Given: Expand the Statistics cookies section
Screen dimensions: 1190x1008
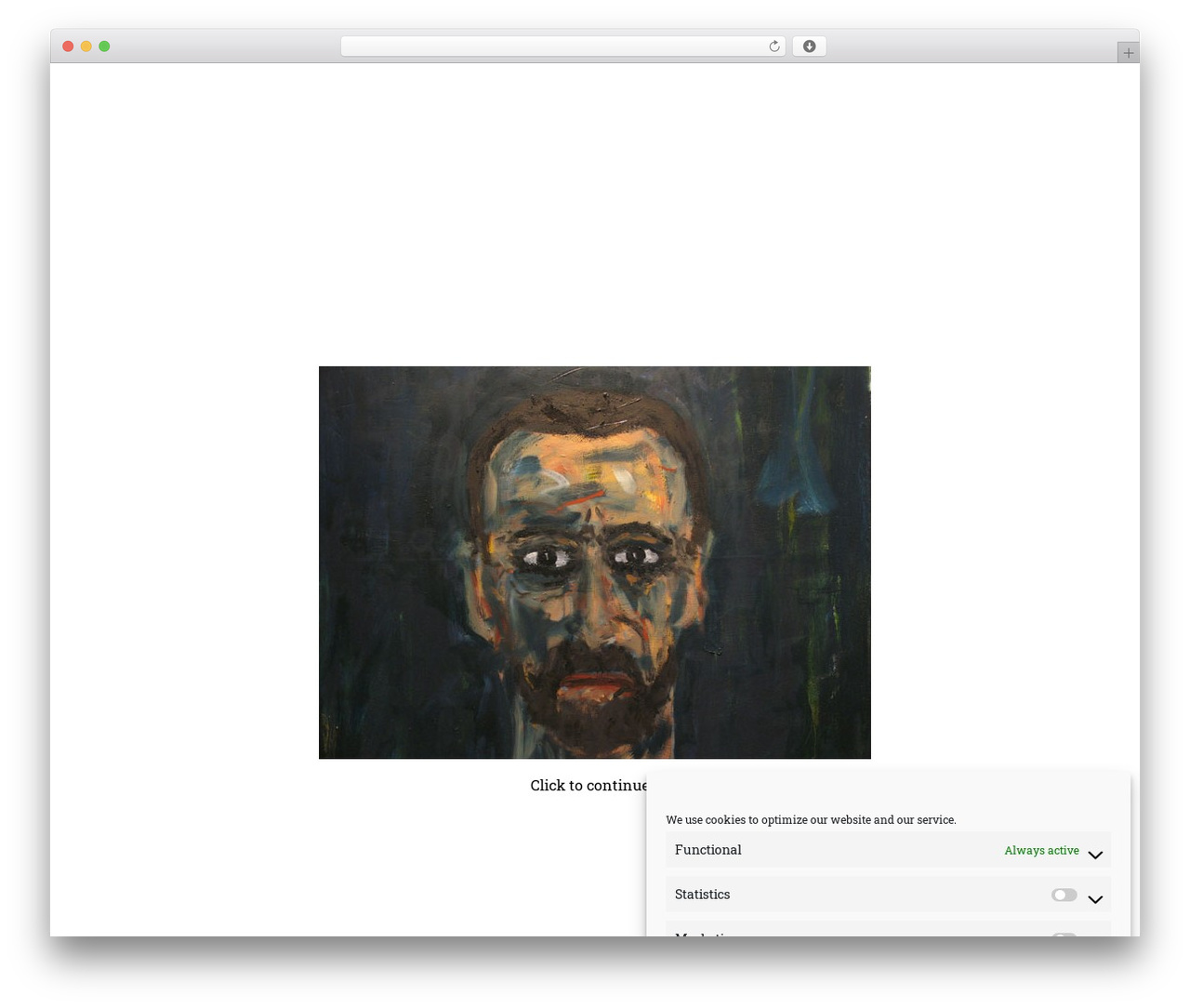Looking at the screenshot, I should 1095,899.
